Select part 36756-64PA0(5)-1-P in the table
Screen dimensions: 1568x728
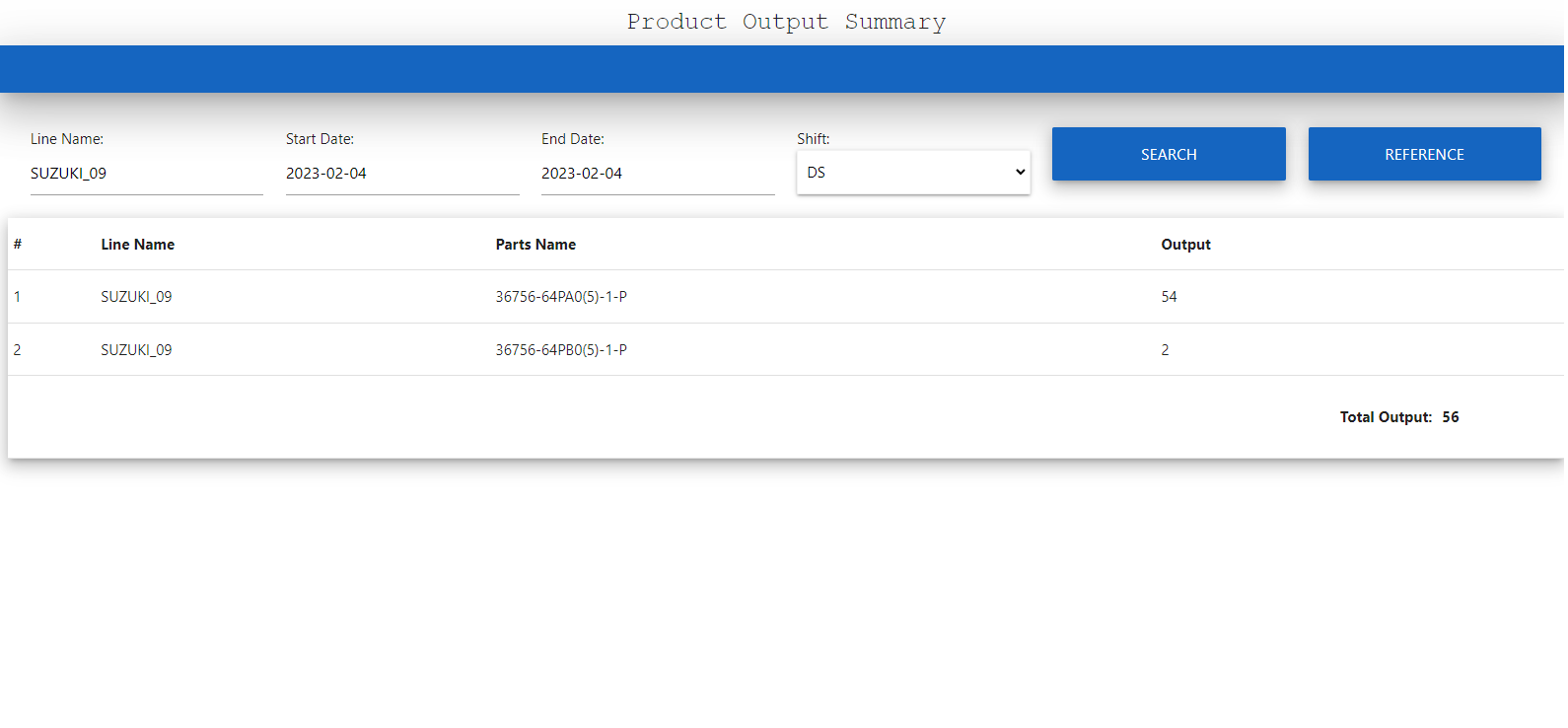point(561,297)
